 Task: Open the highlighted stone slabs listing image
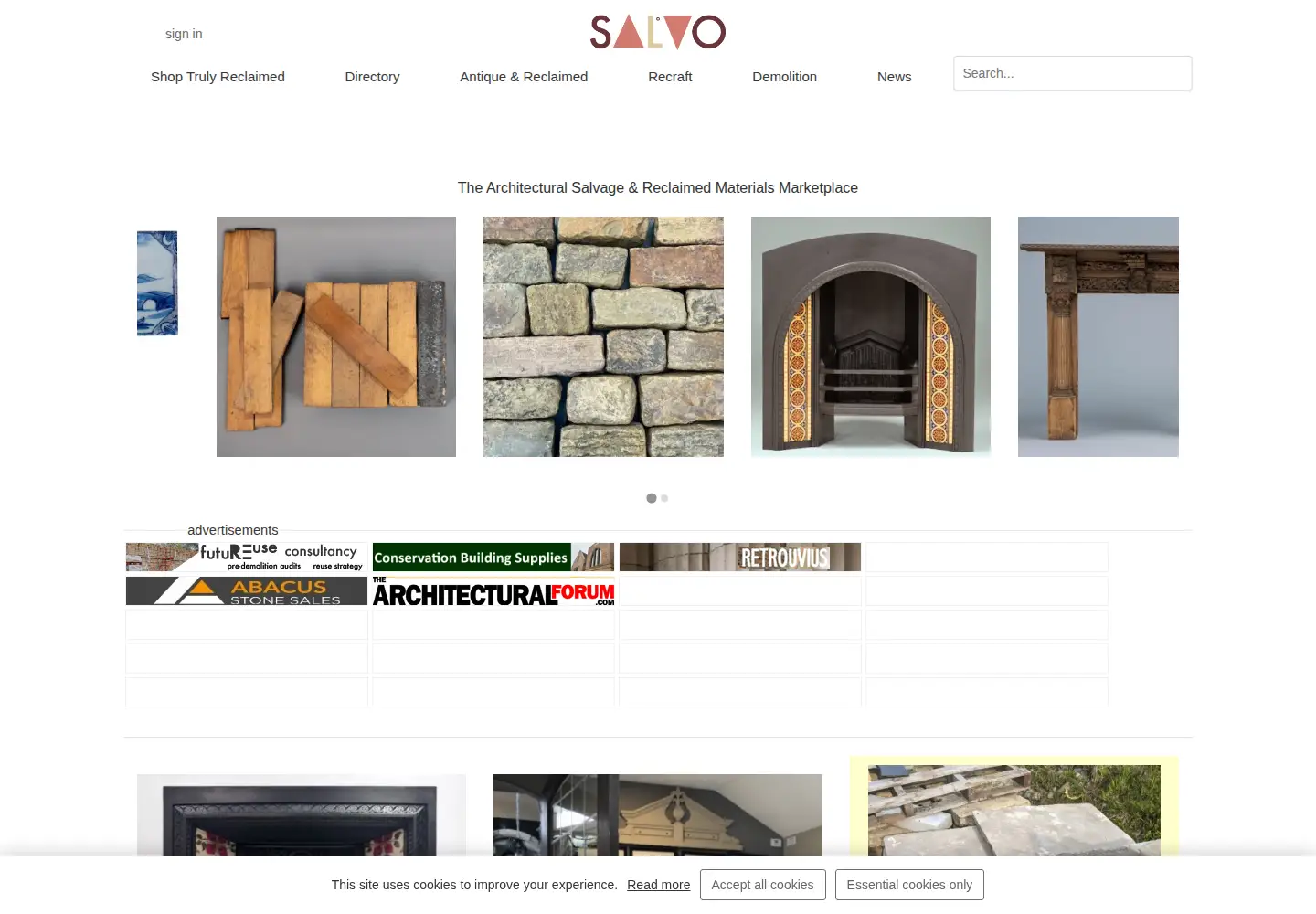1014,811
